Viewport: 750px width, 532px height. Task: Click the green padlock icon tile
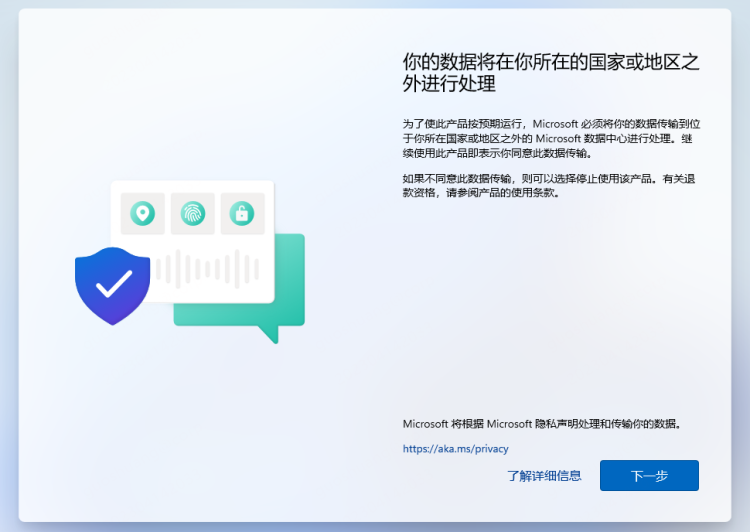241,213
